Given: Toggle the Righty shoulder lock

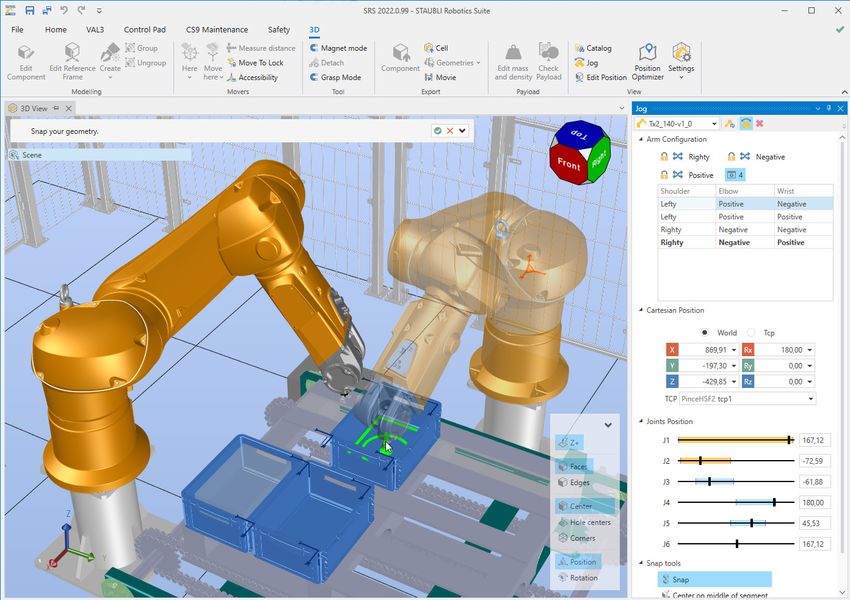Looking at the screenshot, I should pyautogui.click(x=664, y=157).
